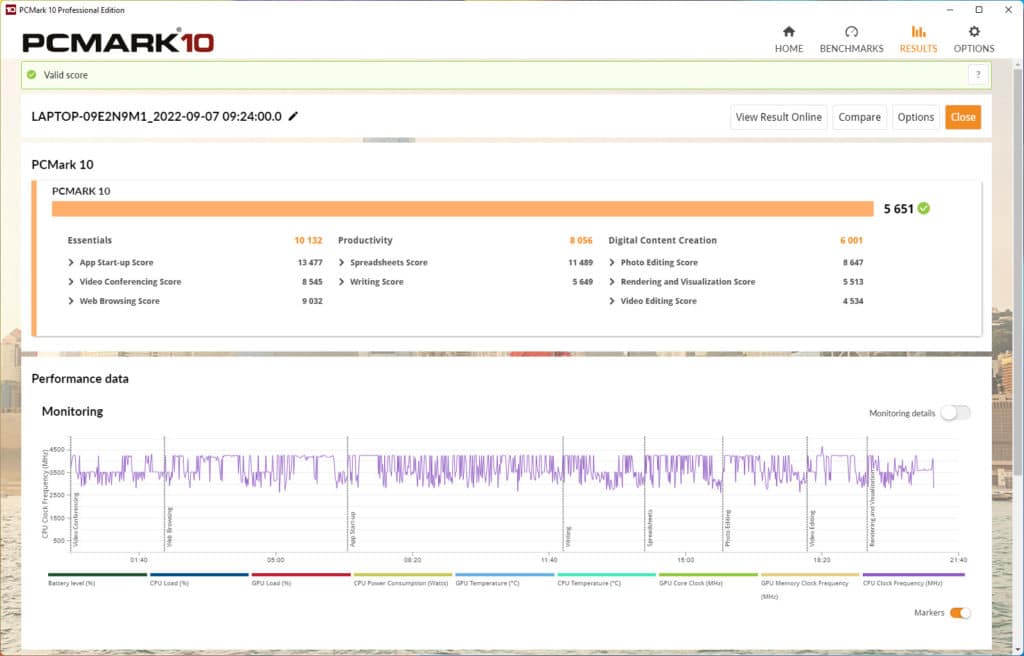Click the Performance data heading
This screenshot has height=656, width=1024.
pos(80,379)
